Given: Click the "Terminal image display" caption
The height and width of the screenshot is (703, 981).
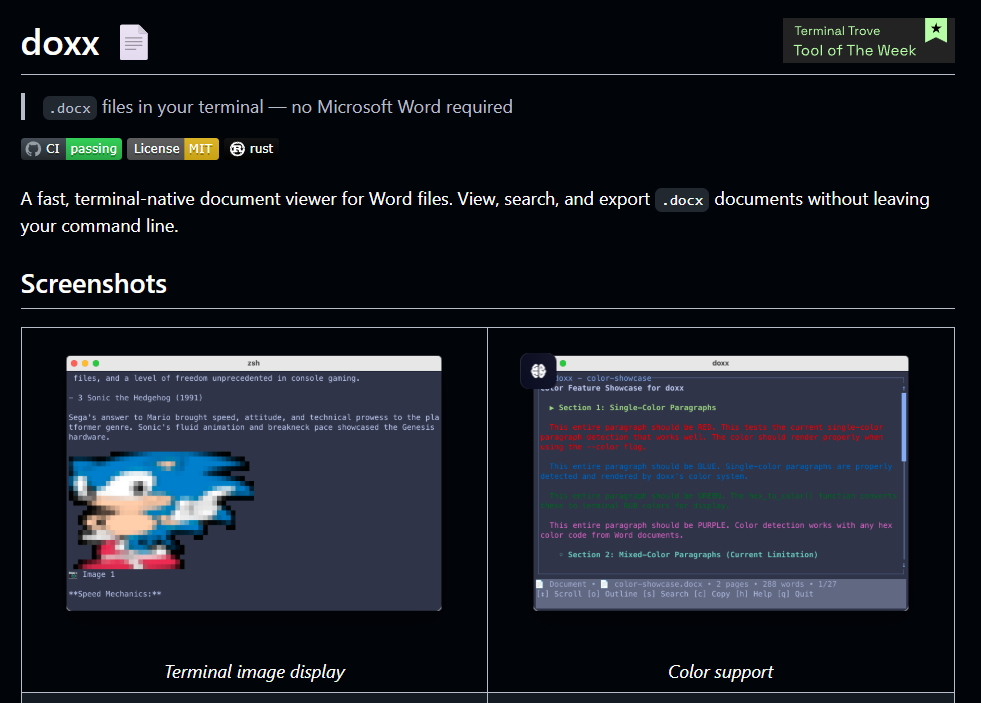Looking at the screenshot, I should click(x=255, y=672).
